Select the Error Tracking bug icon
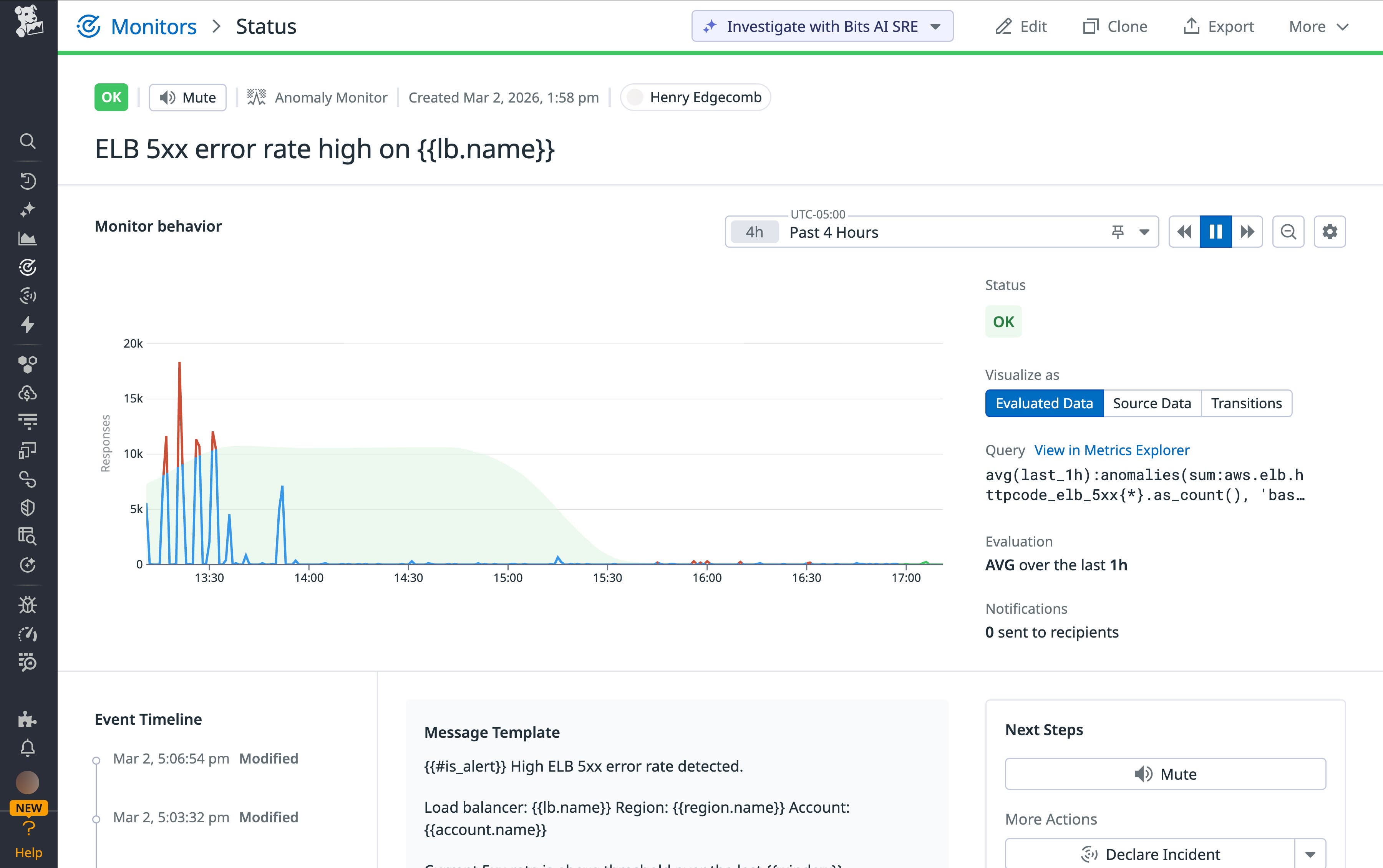1383x868 pixels. [x=28, y=605]
